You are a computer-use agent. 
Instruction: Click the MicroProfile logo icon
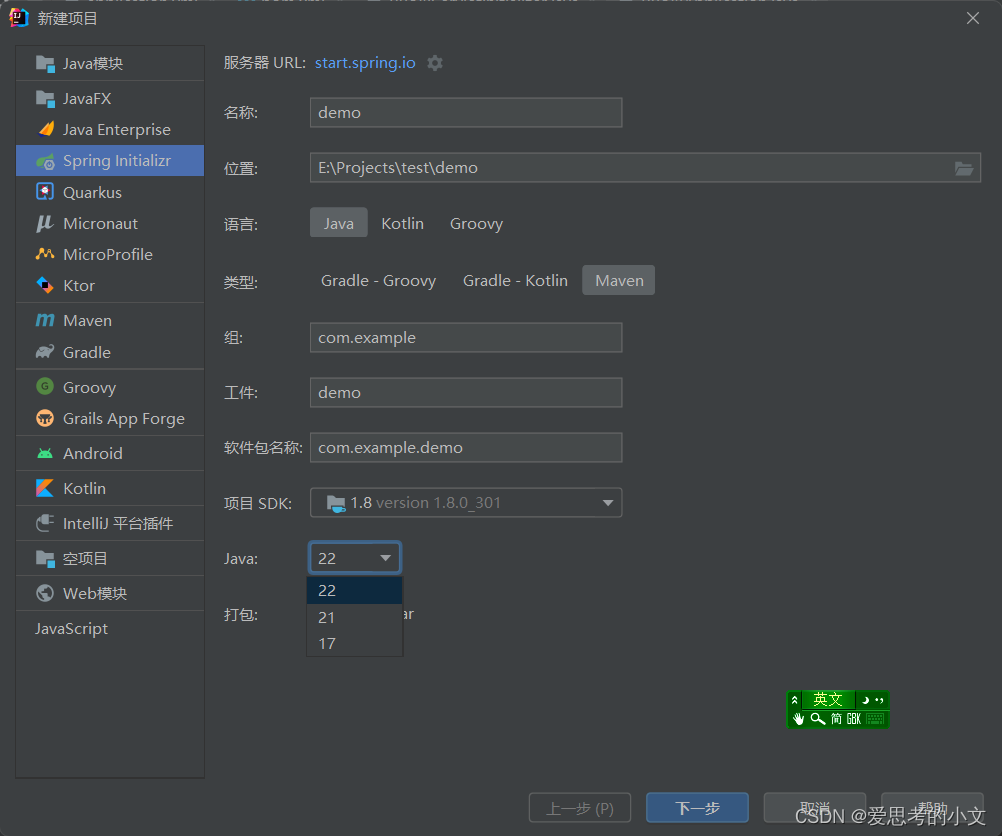tap(45, 254)
